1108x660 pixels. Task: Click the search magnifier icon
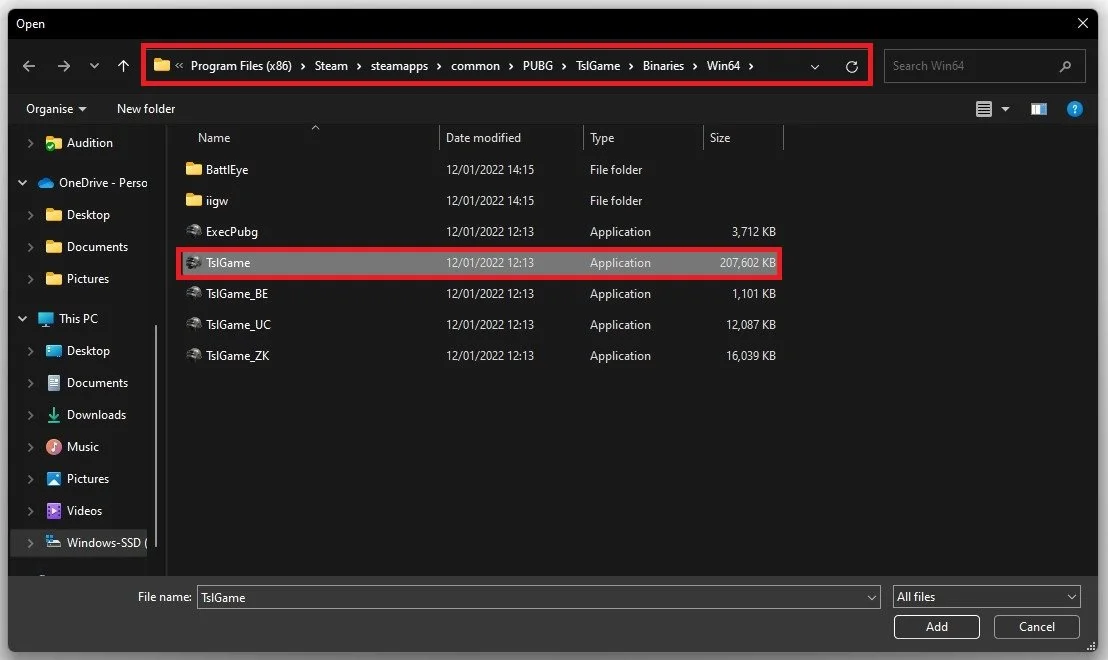point(1065,66)
